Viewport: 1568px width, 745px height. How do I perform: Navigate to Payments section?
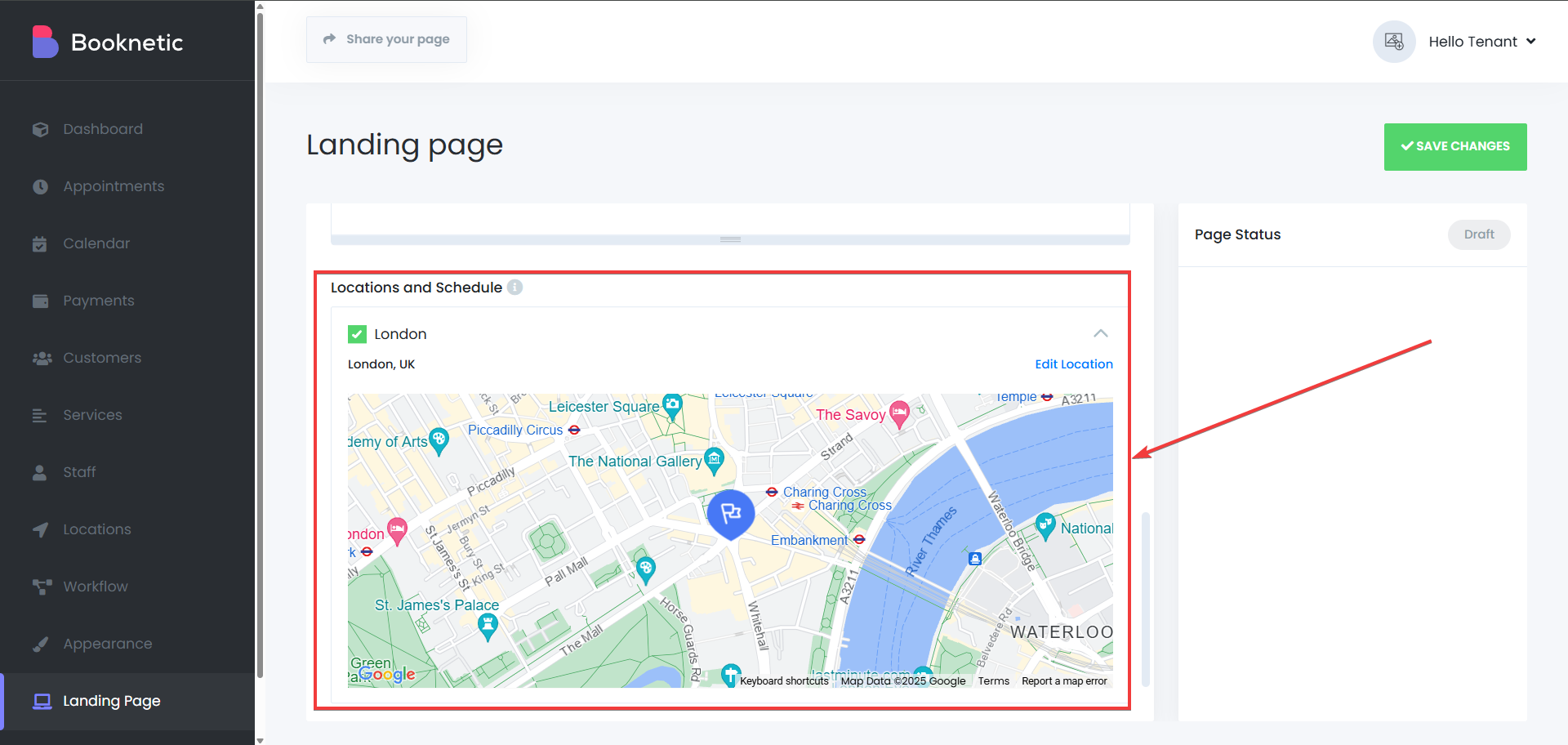pos(127,301)
